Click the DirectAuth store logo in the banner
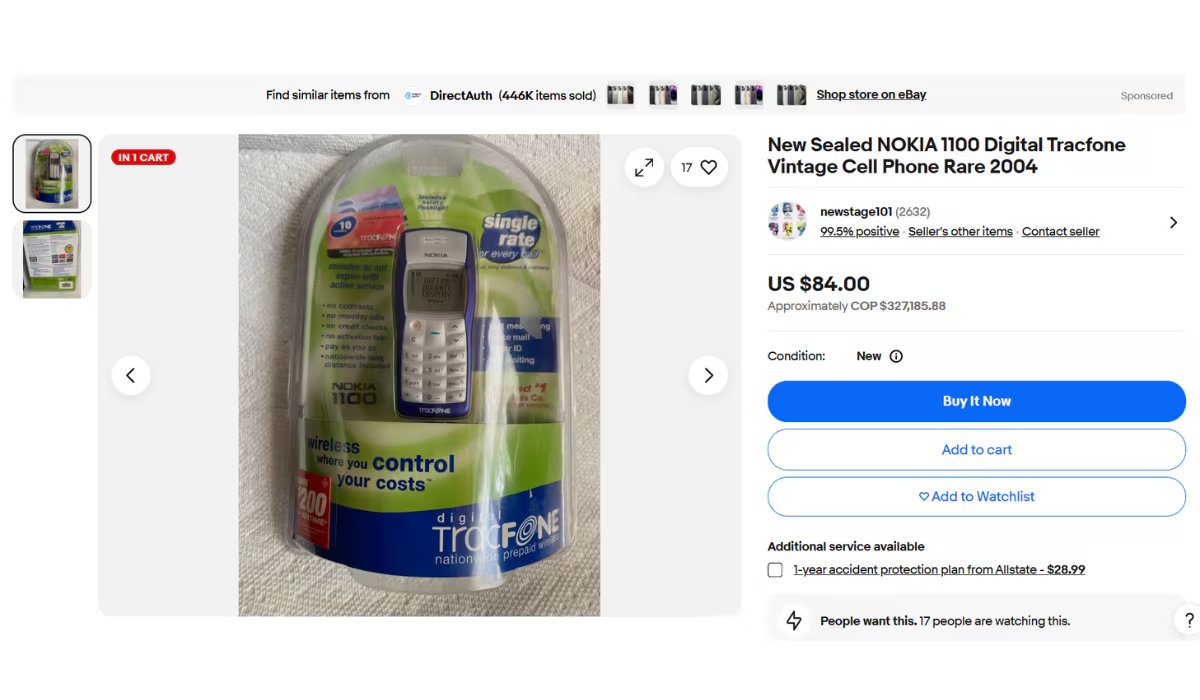This screenshot has width=1200, height=700. coord(414,95)
